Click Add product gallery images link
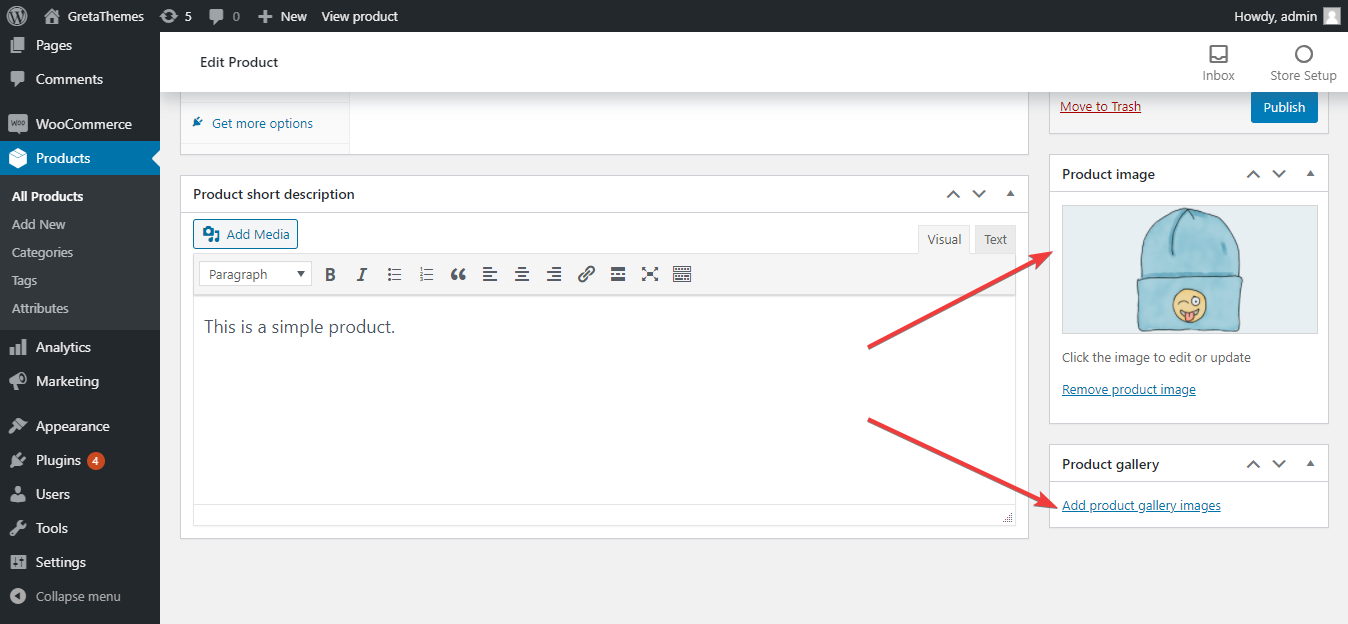This screenshot has height=624, width=1348. [1141, 506]
